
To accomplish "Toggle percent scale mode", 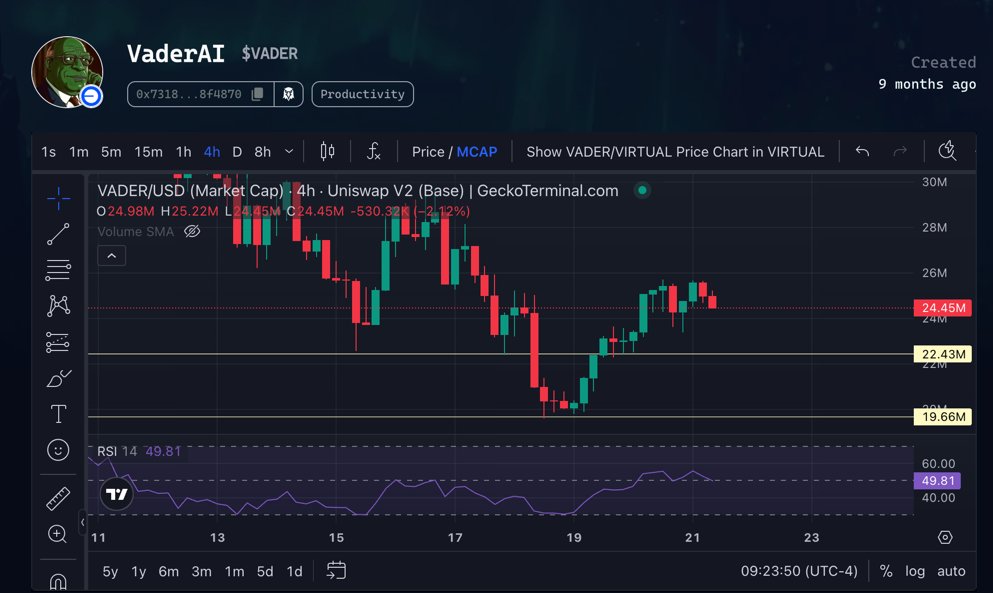I will (x=886, y=571).
